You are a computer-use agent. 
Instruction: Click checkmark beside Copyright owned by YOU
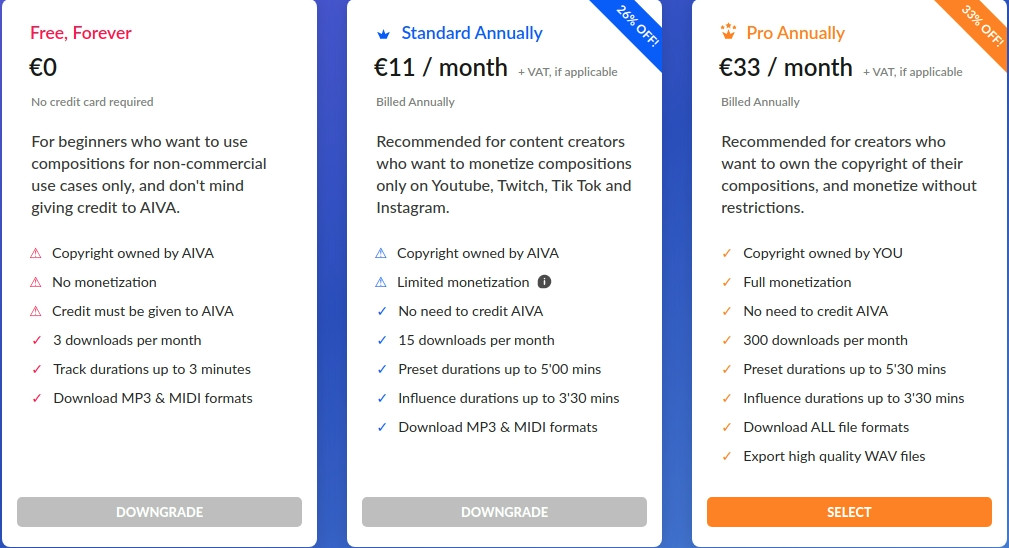(x=727, y=253)
